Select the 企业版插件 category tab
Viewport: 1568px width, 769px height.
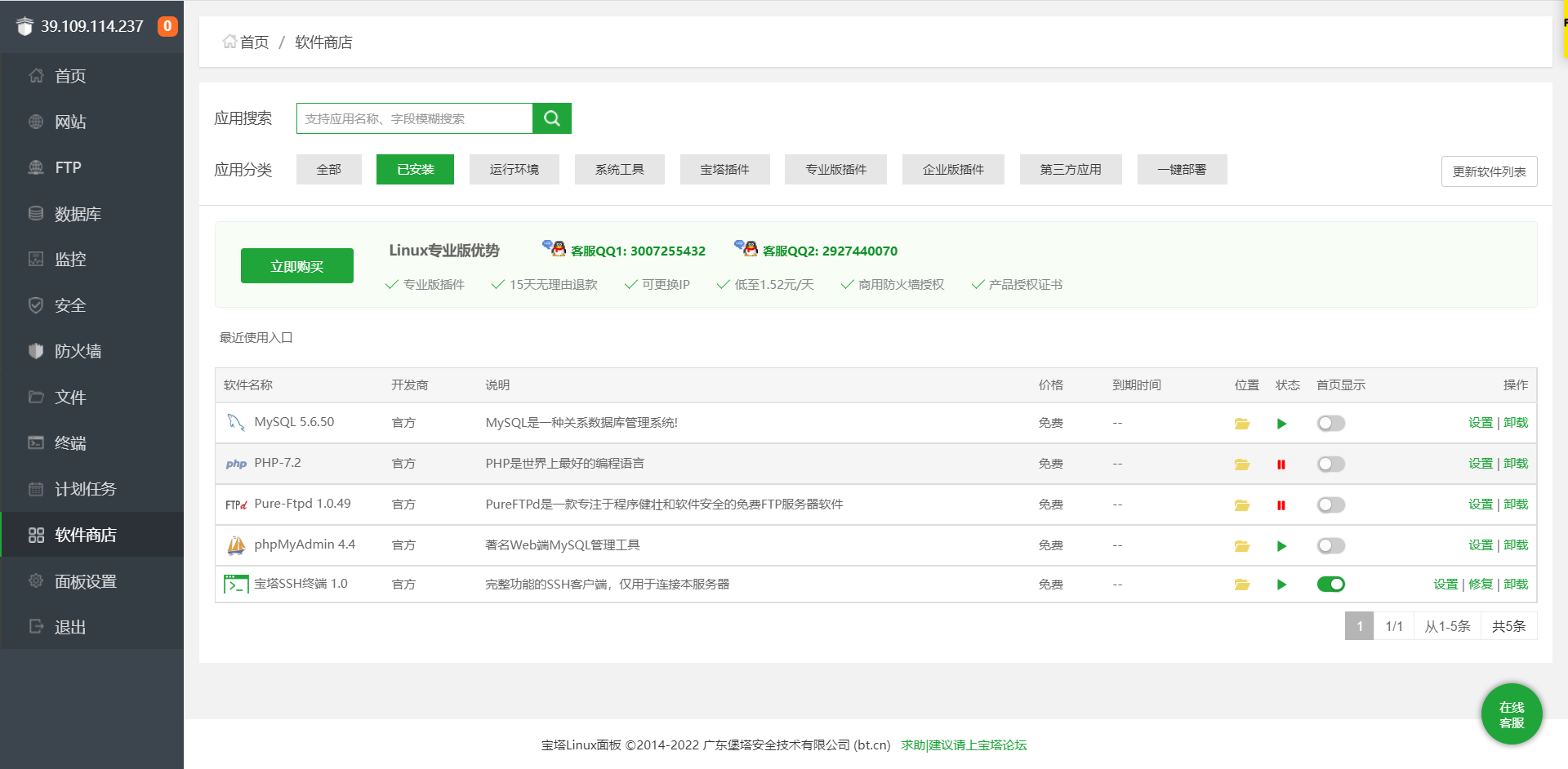point(953,169)
